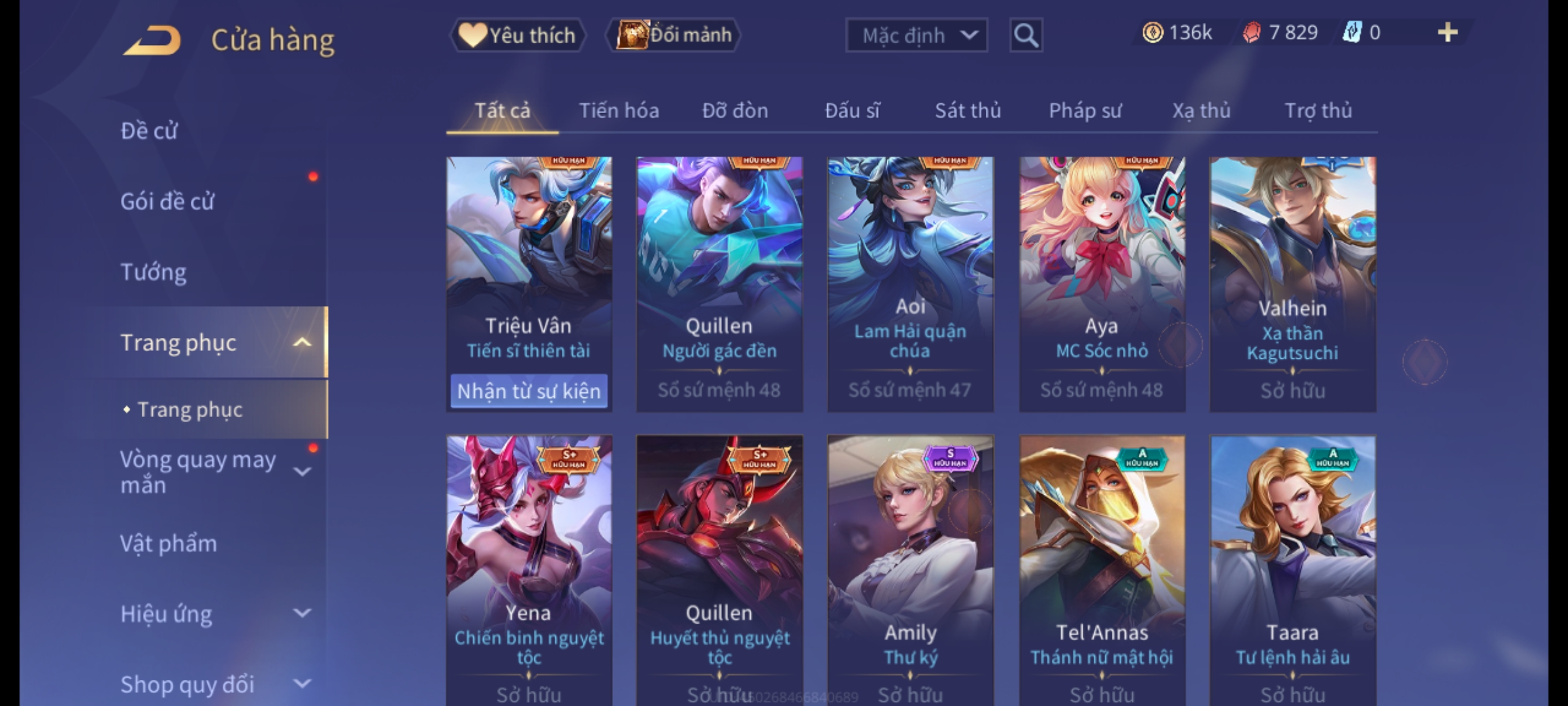This screenshot has height=706, width=1568.
Task: Open the Mặc định sort dropdown
Action: 916,35
